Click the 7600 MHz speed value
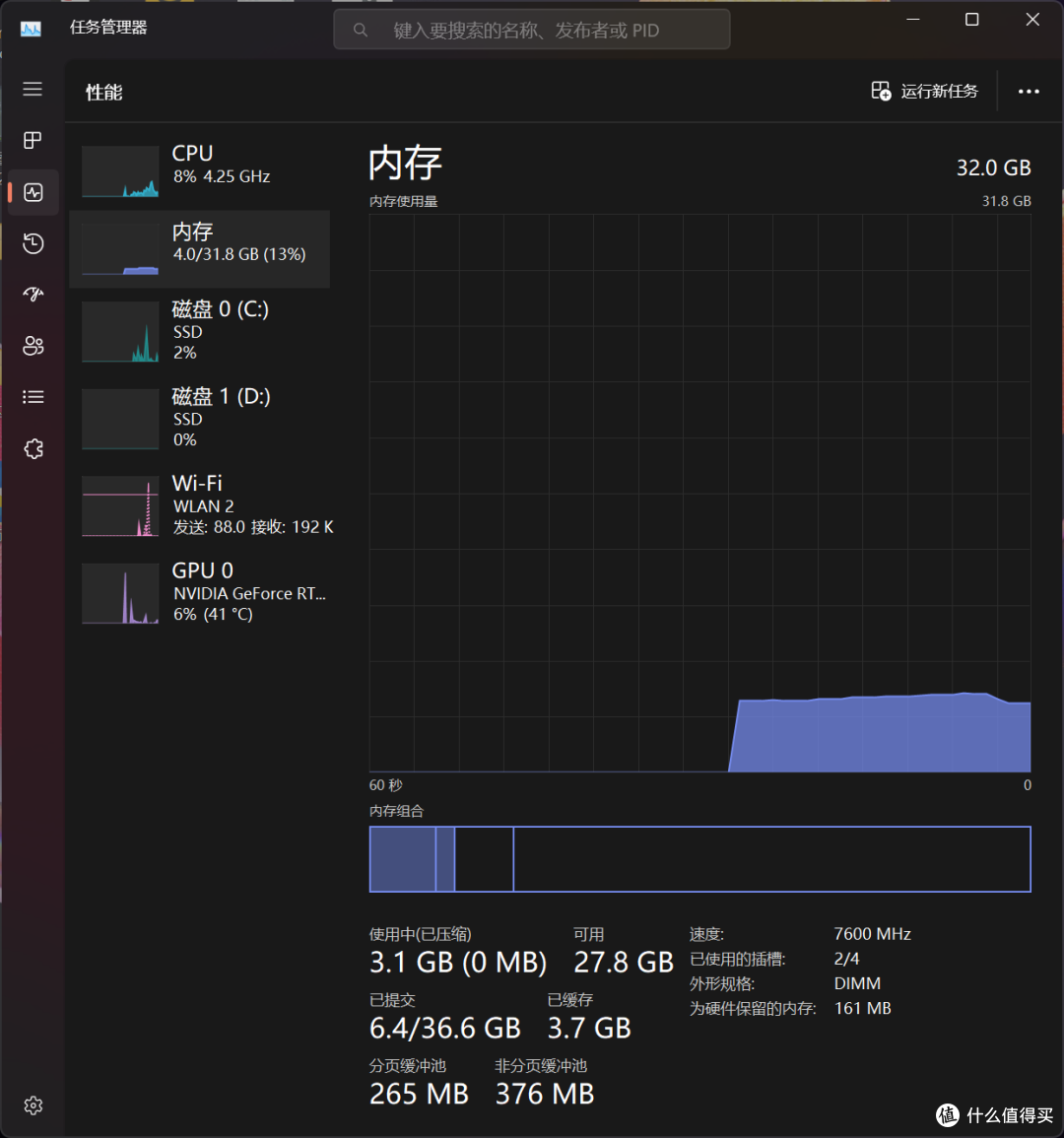The image size is (1064, 1138). tap(873, 934)
